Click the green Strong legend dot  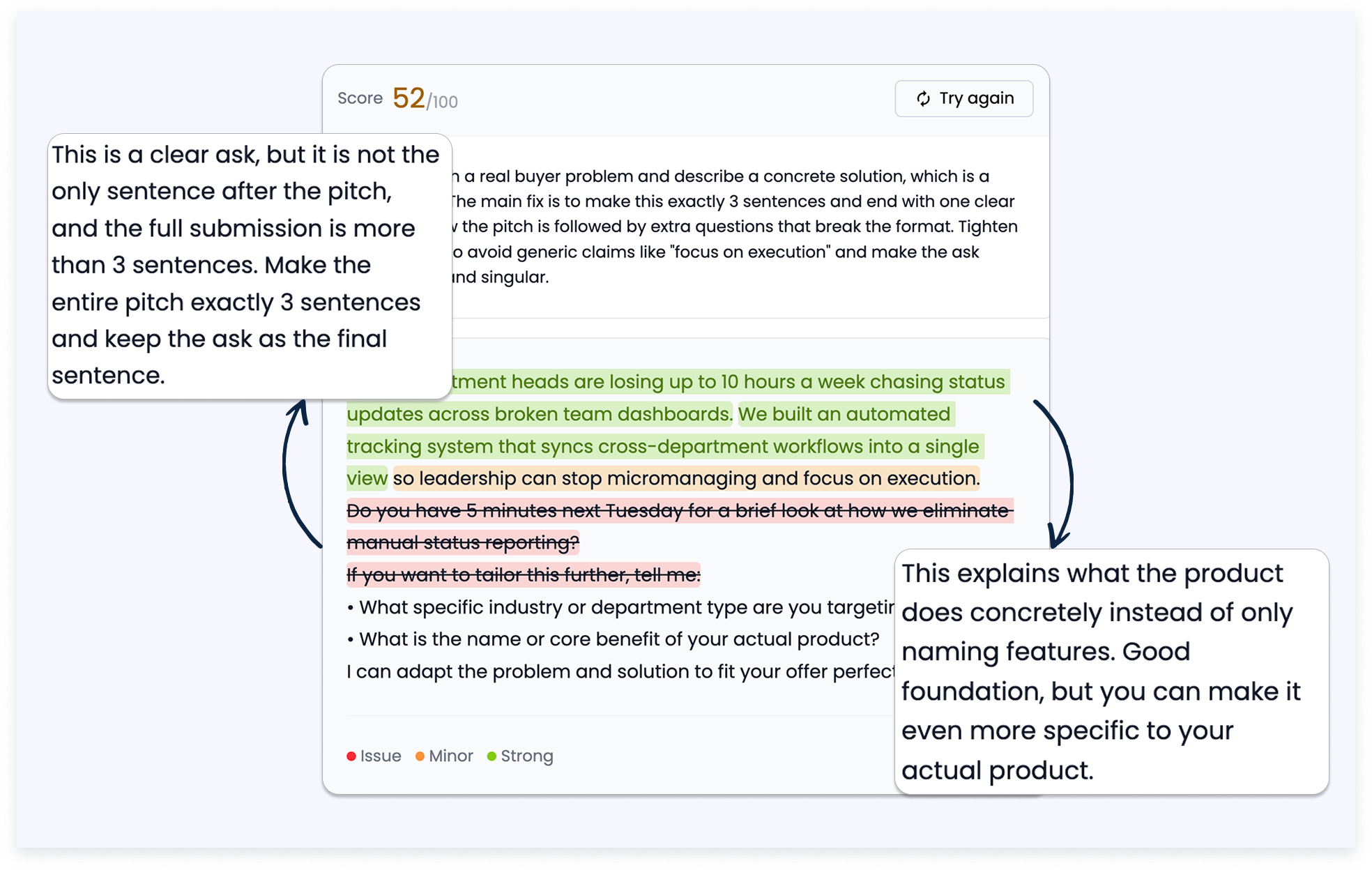tap(491, 756)
